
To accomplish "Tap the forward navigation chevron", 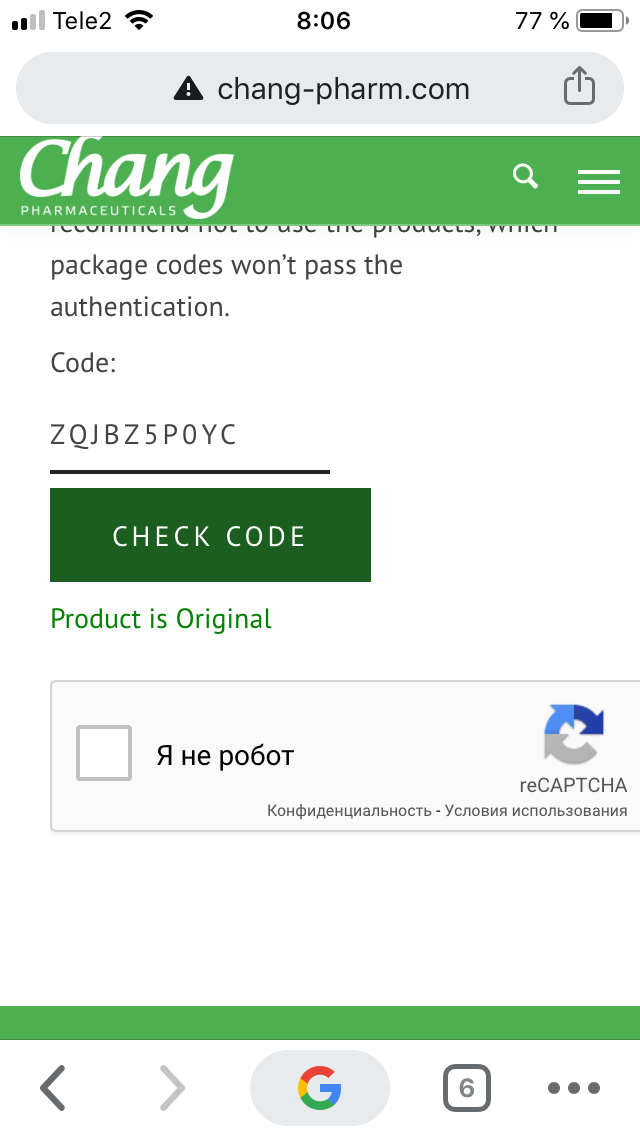I will tap(172, 1087).
